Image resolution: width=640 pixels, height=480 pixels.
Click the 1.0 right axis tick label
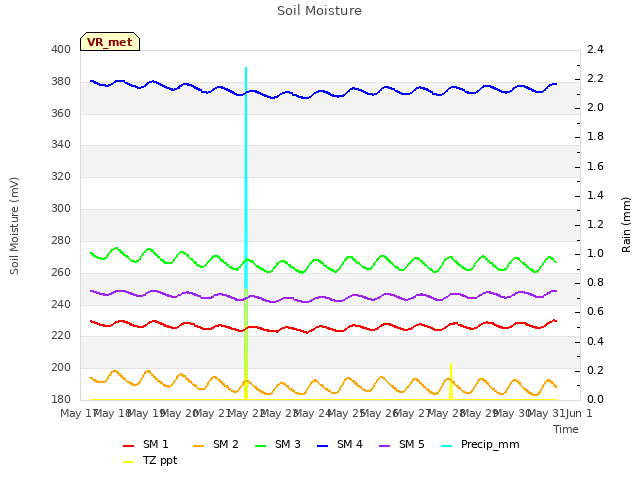point(595,253)
